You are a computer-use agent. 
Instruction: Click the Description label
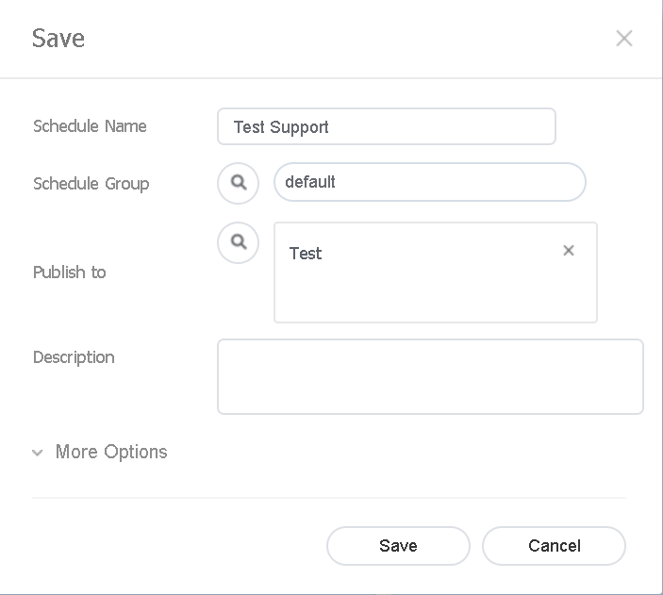point(74,357)
